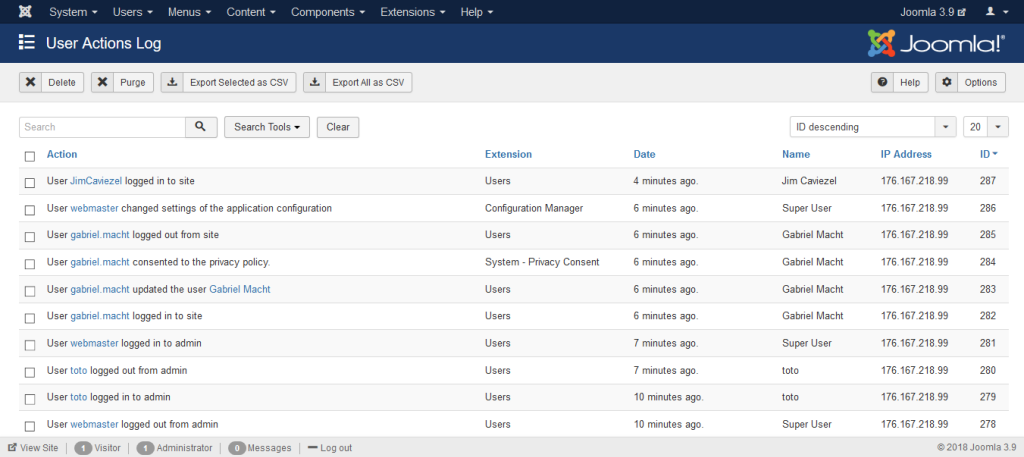The width and height of the screenshot is (1024, 457).
Task: Click Export All as CSV
Action: pos(358,83)
